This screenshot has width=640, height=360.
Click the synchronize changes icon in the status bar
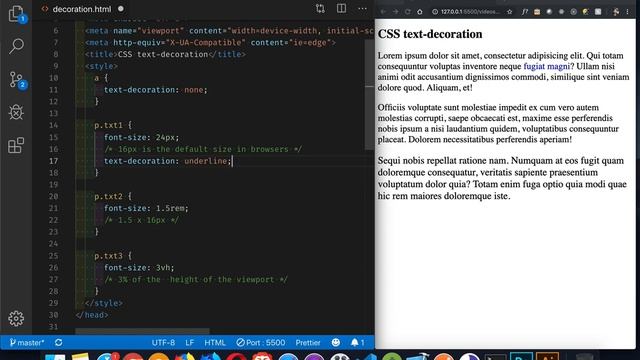tap(59, 342)
